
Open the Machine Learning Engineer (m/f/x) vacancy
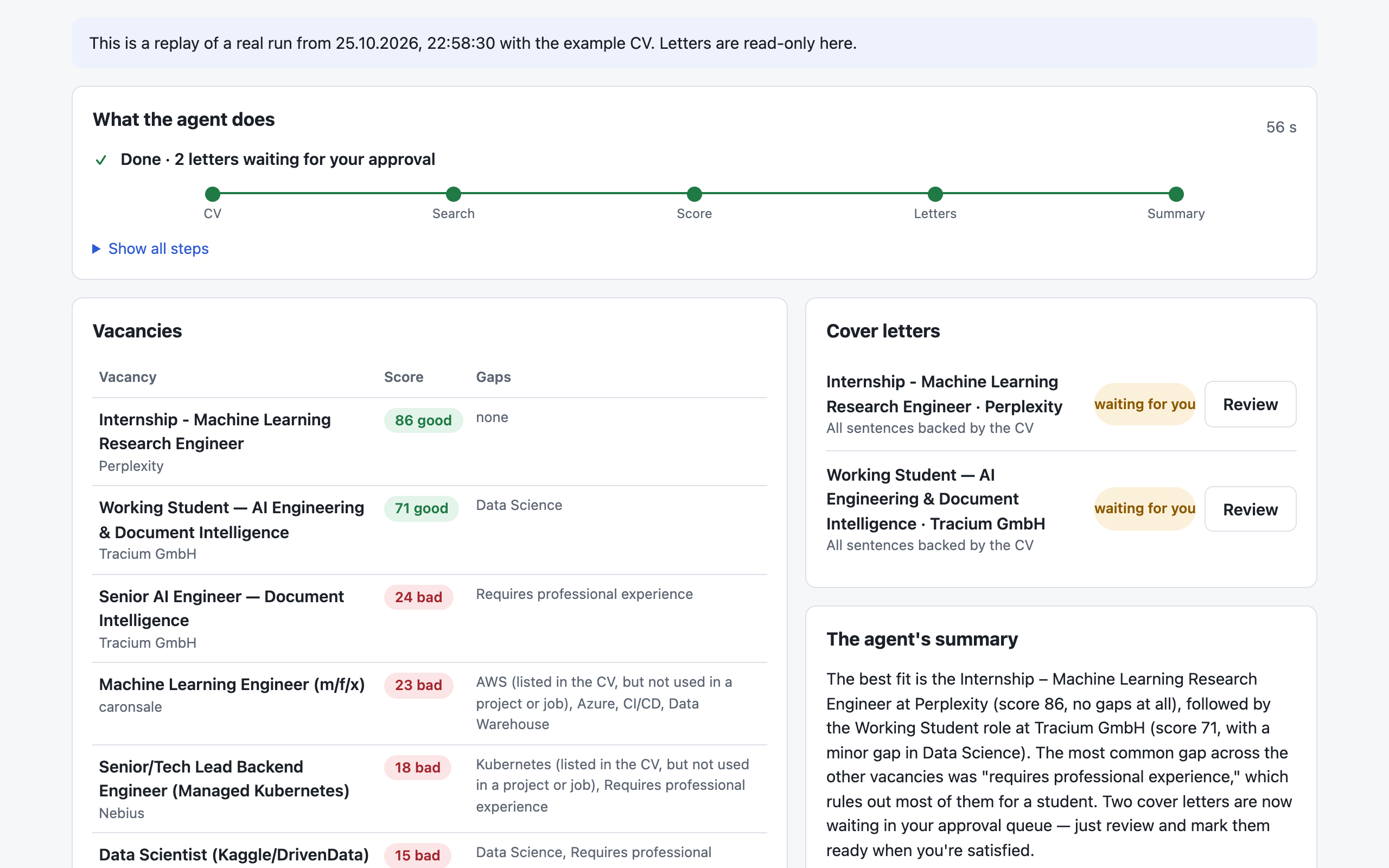[231, 684]
